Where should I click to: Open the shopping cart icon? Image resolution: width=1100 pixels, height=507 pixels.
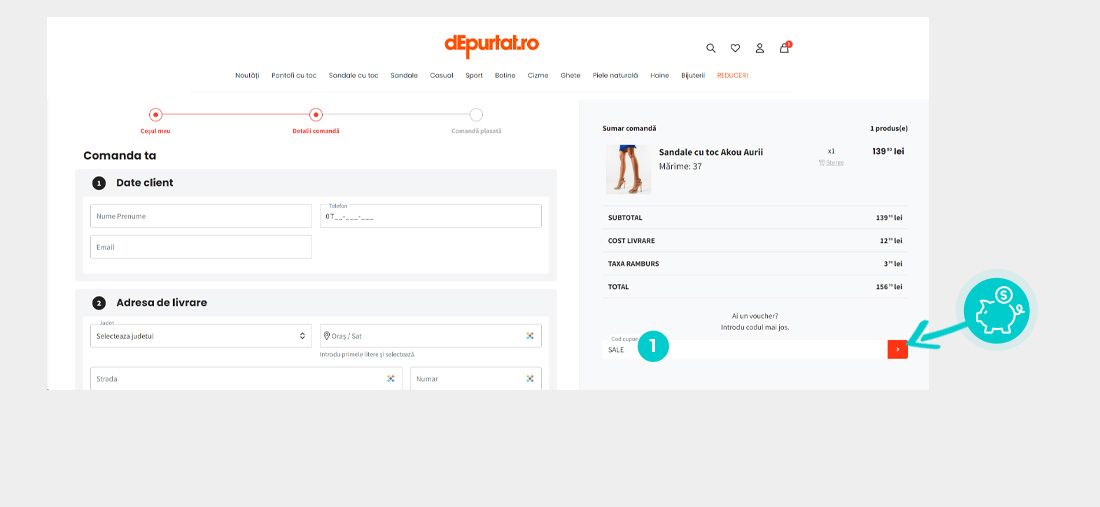coord(784,48)
